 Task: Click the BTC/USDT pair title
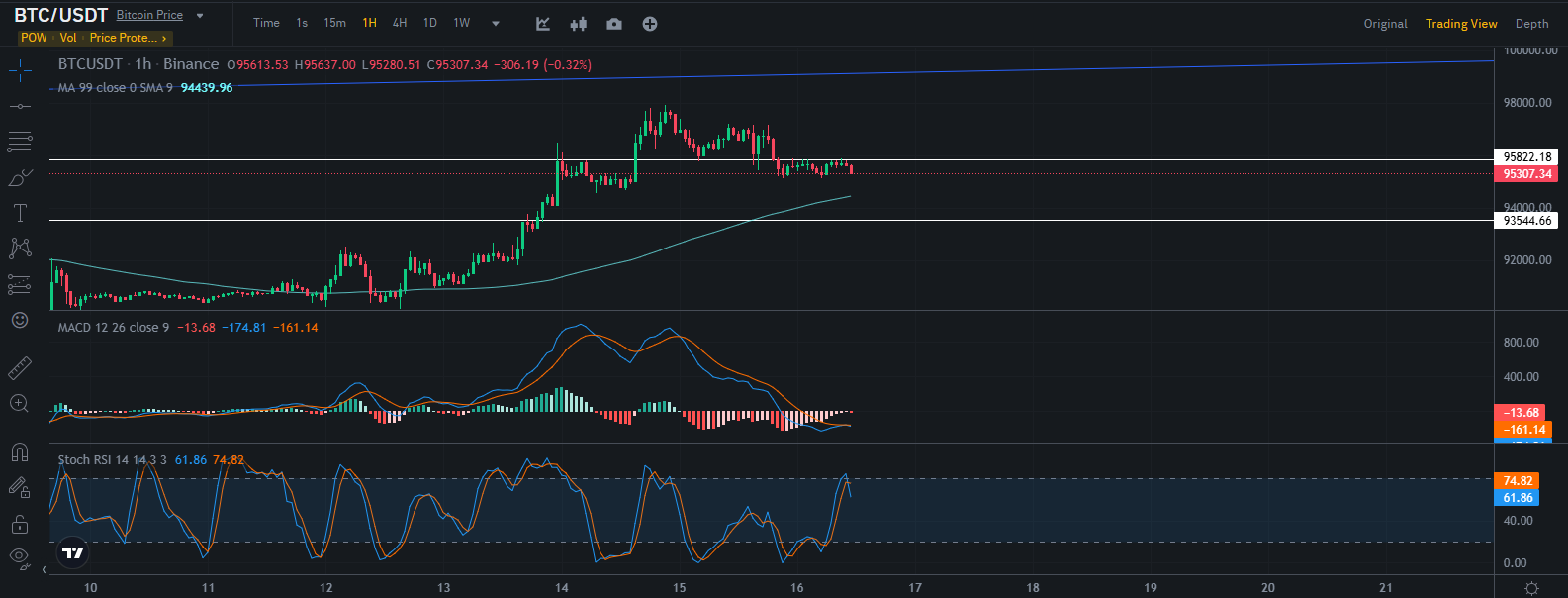pos(60,15)
